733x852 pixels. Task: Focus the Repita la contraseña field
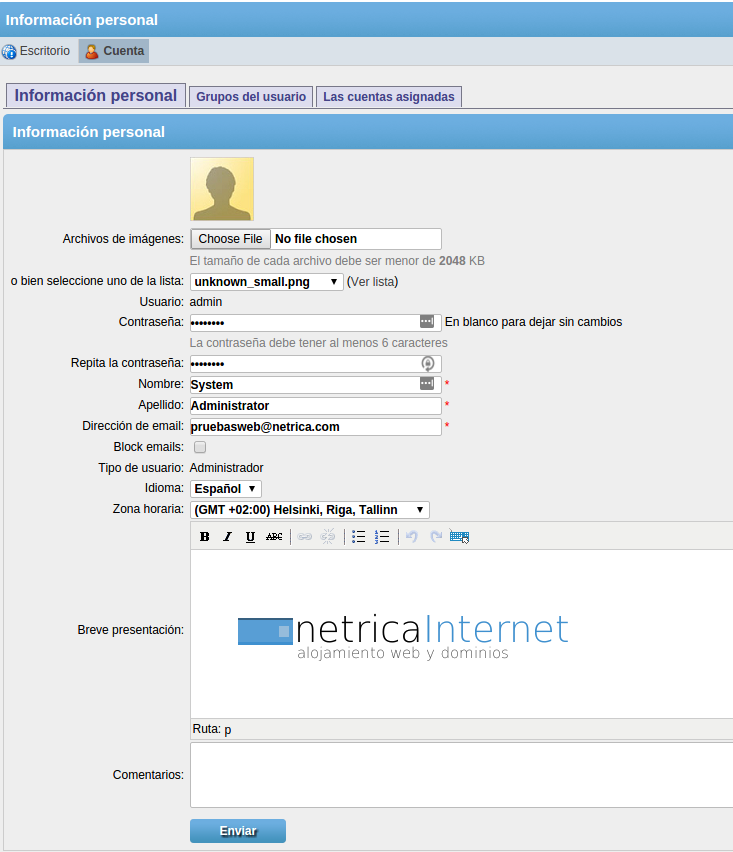click(315, 364)
